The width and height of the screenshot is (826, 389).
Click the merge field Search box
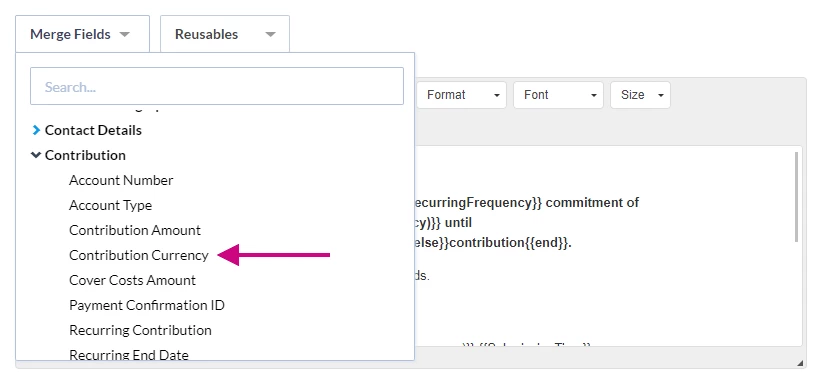point(217,86)
